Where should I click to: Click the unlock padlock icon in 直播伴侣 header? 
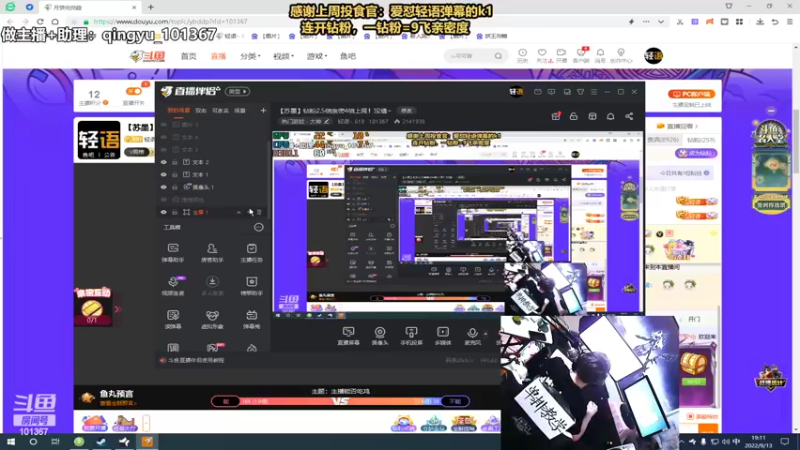click(573, 116)
